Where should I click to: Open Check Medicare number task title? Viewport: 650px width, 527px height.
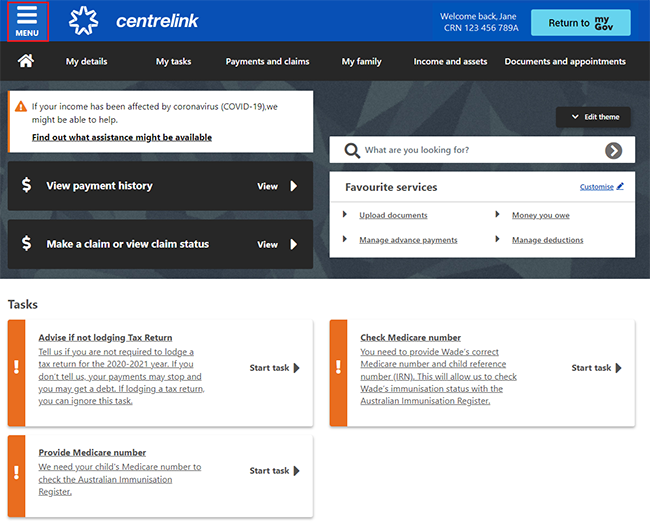point(410,338)
